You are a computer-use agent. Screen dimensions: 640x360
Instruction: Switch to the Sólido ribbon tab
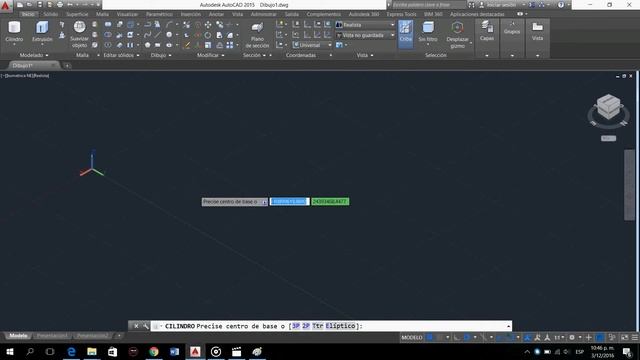point(51,14)
